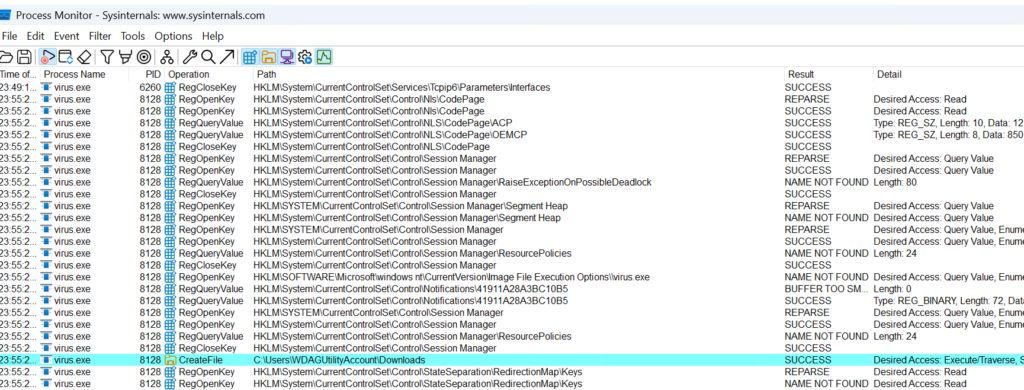Open the Options menu
1024x390 pixels.
(173, 36)
